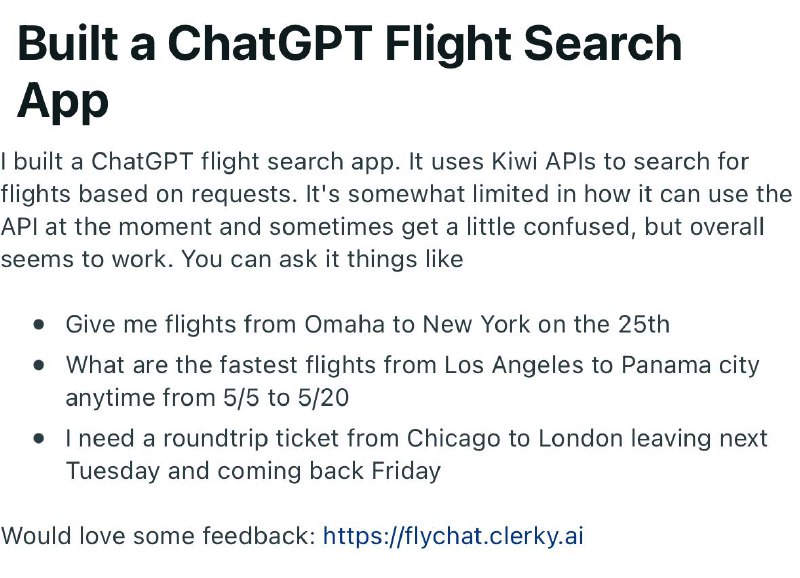Click the words 'Kiwi APIs' in the paragraph
800x578 pixels.
(x=543, y=162)
